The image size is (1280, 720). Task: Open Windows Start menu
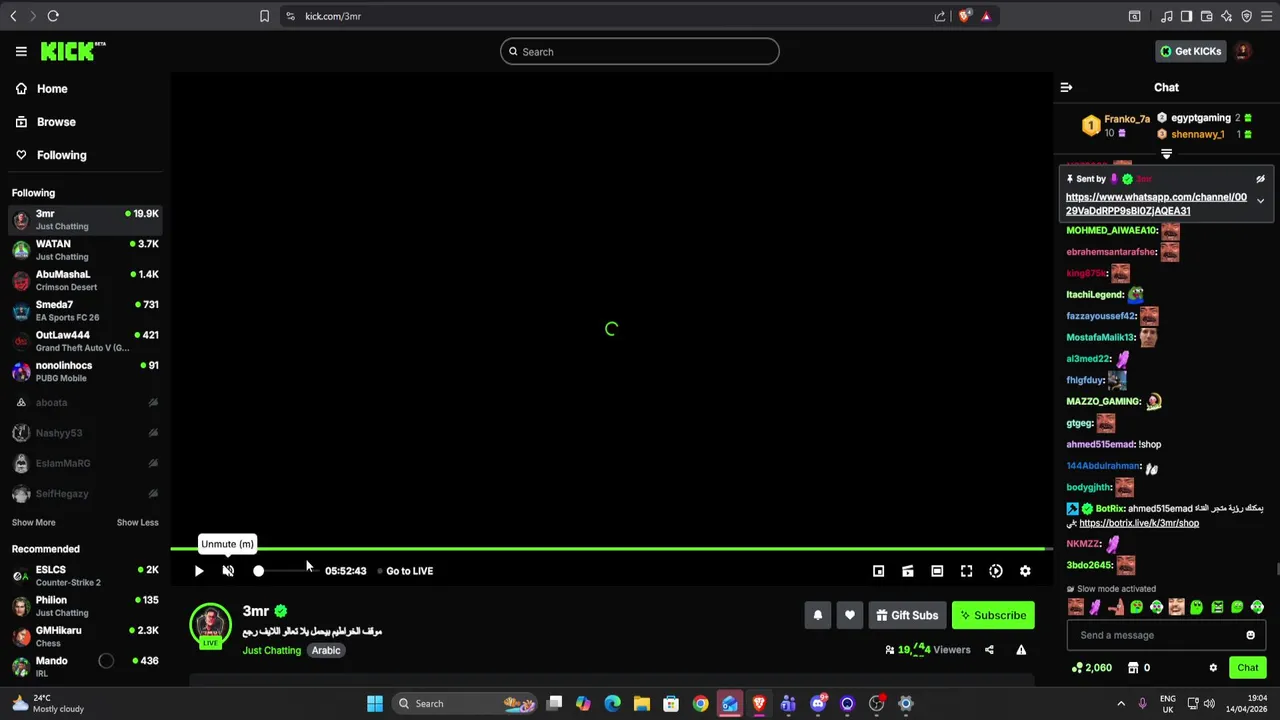pos(375,703)
